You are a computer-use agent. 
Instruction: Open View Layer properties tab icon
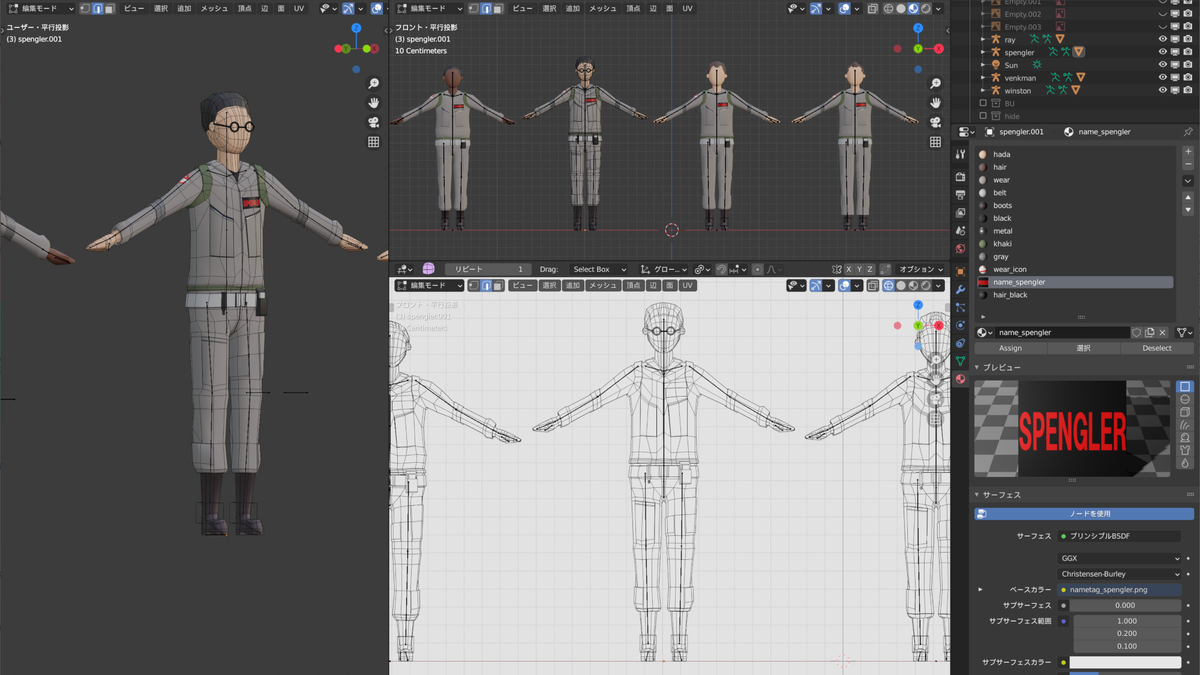(960, 213)
